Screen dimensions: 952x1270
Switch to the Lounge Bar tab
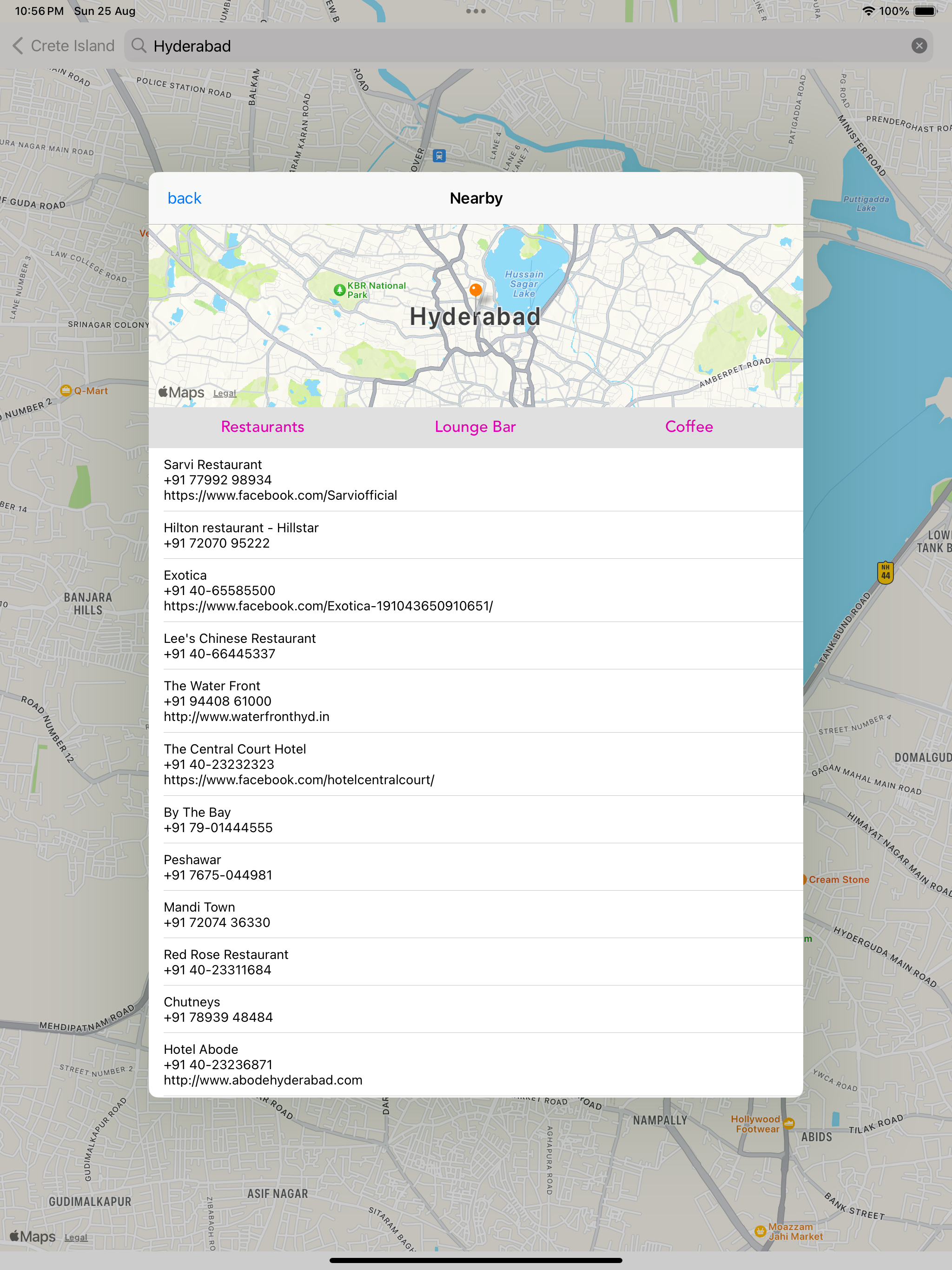(476, 427)
